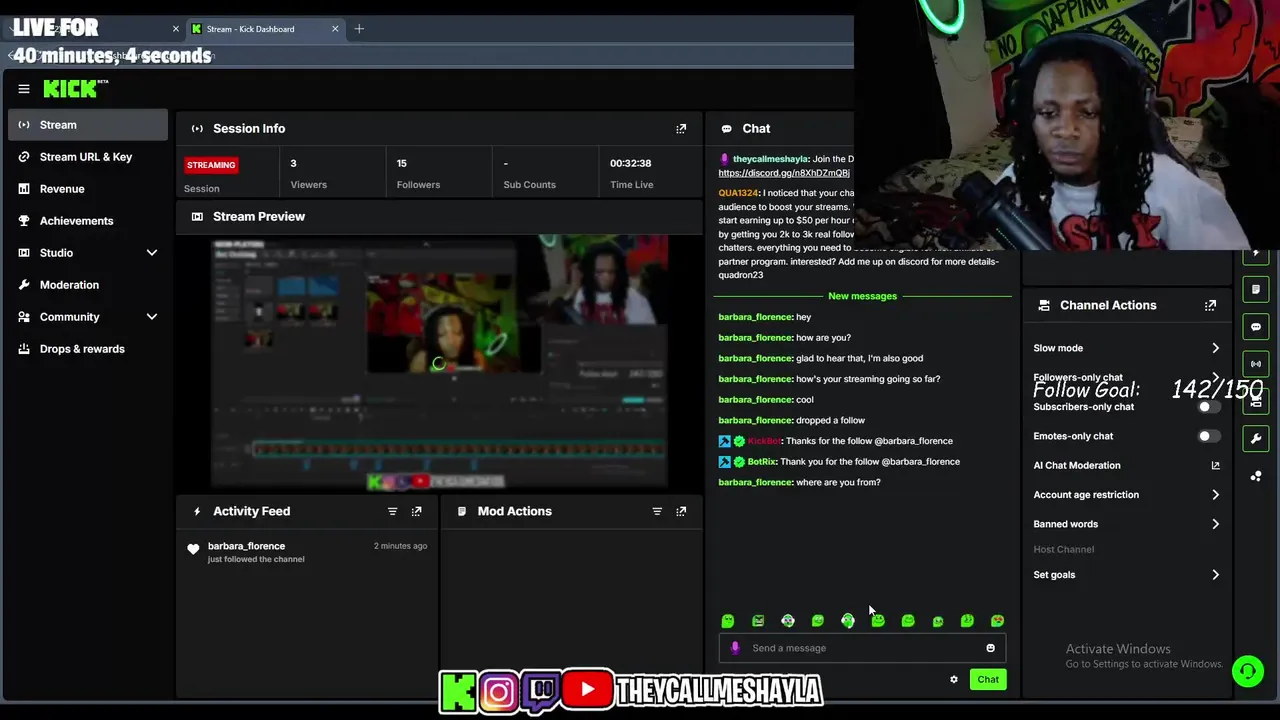Viewport: 1280px width, 720px height.
Task: Open Drops & rewards page
Action: point(88,349)
